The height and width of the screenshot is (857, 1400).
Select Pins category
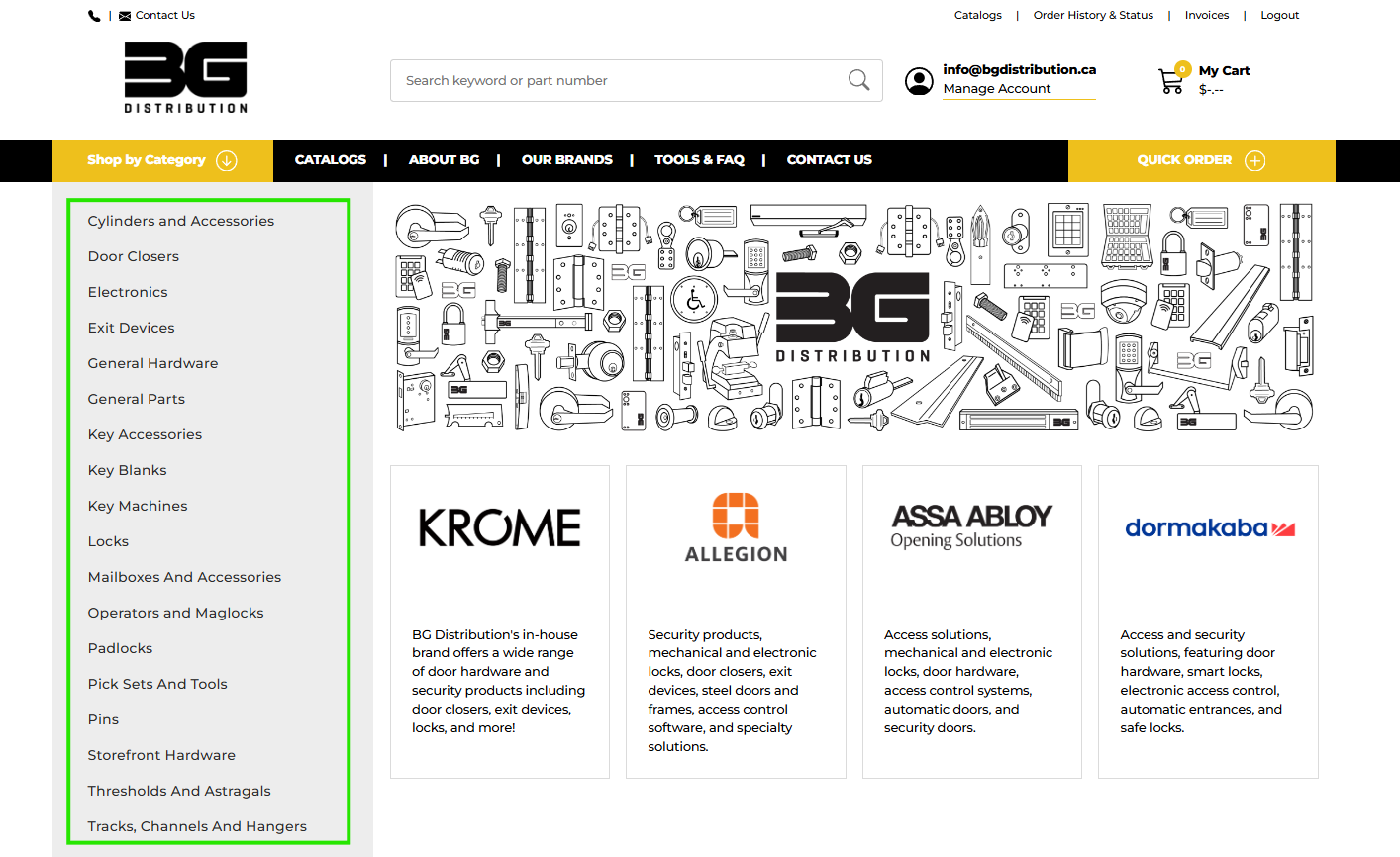pyautogui.click(x=103, y=719)
